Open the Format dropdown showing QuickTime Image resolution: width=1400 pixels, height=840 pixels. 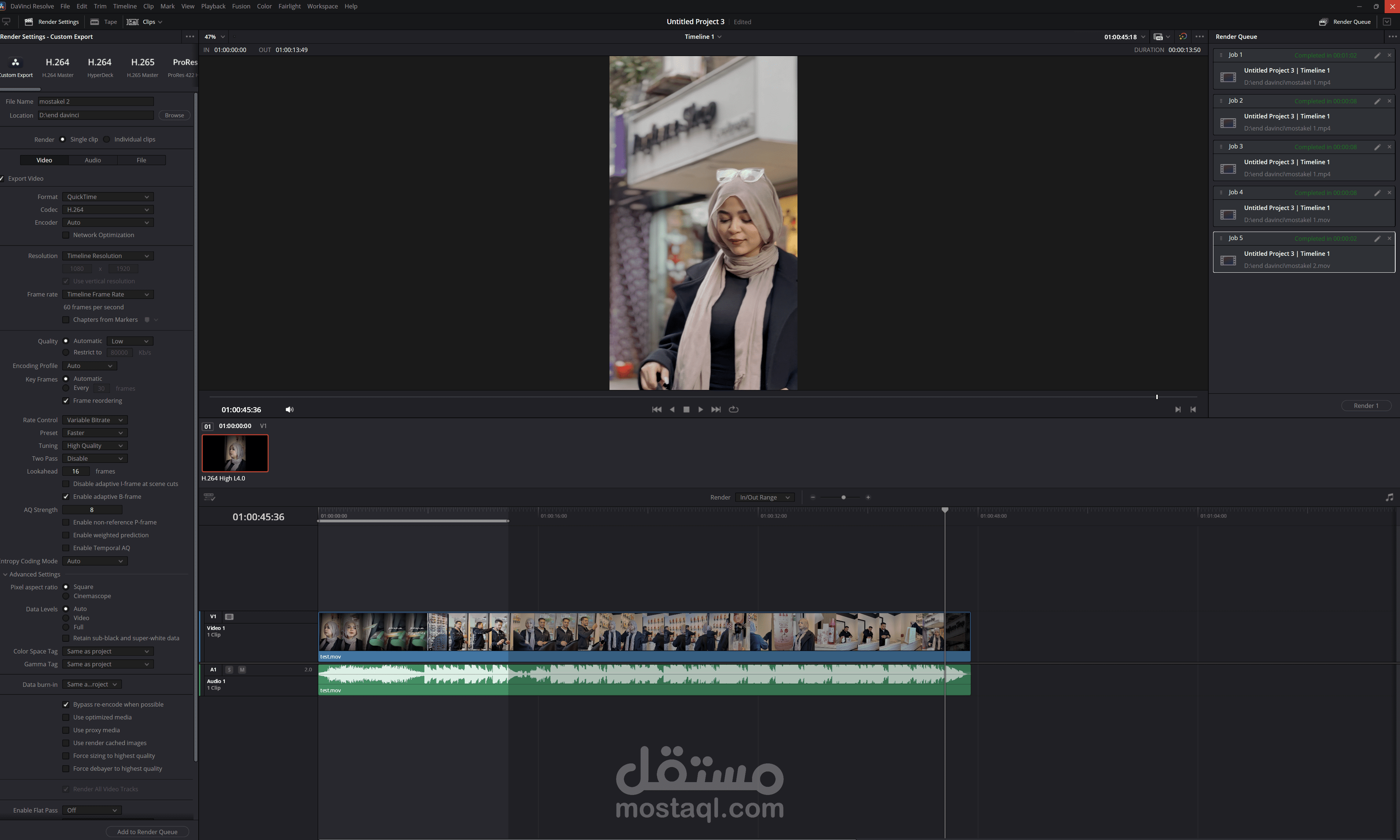[107, 197]
